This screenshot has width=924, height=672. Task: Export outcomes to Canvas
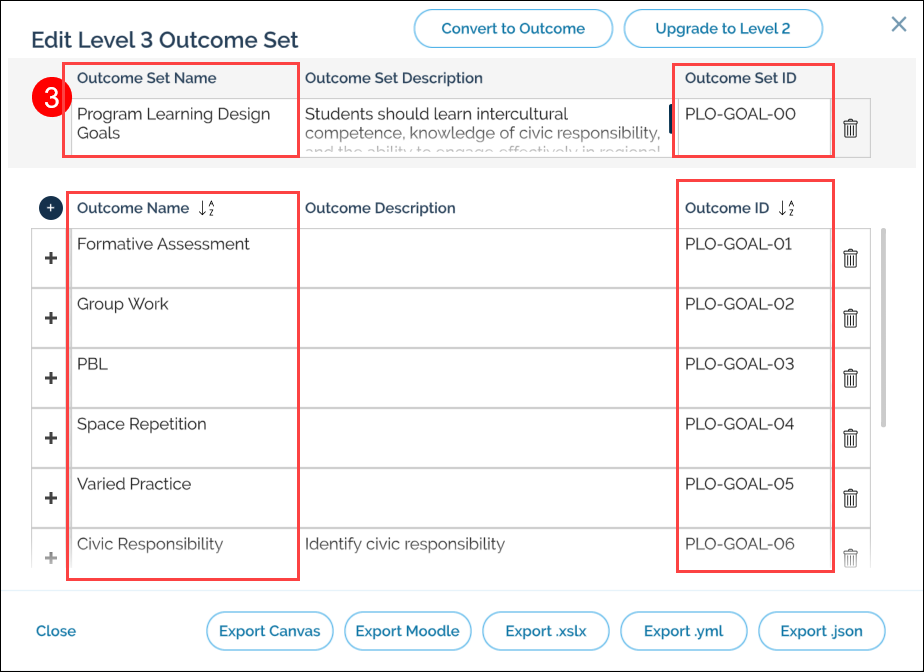270,631
